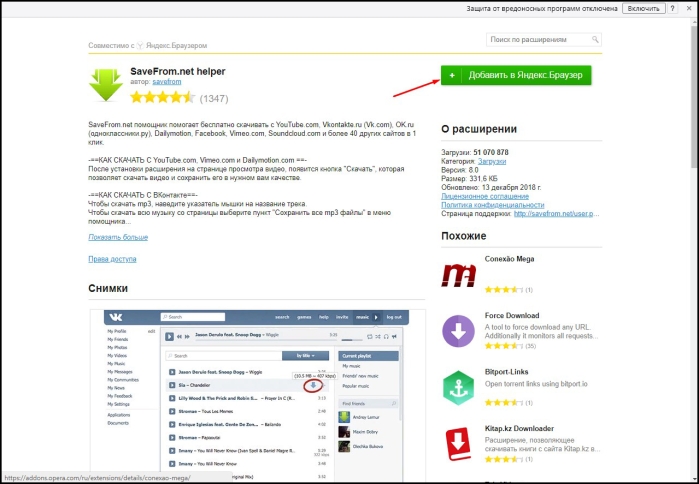Click the Kitap.kz Downloader red book icon
This screenshot has height=484, width=699.
point(458,444)
